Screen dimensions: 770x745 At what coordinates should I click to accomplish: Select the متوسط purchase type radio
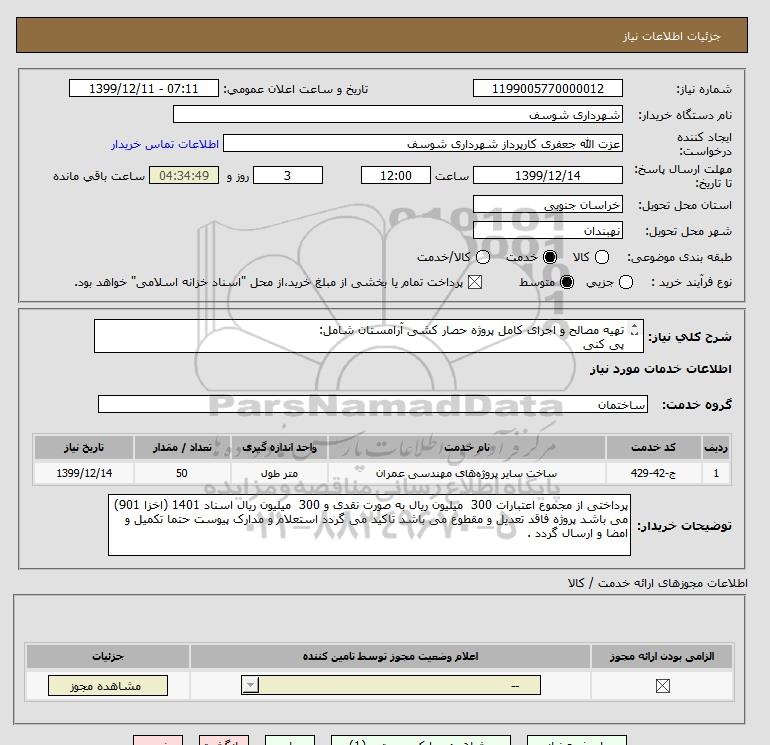click(x=567, y=282)
